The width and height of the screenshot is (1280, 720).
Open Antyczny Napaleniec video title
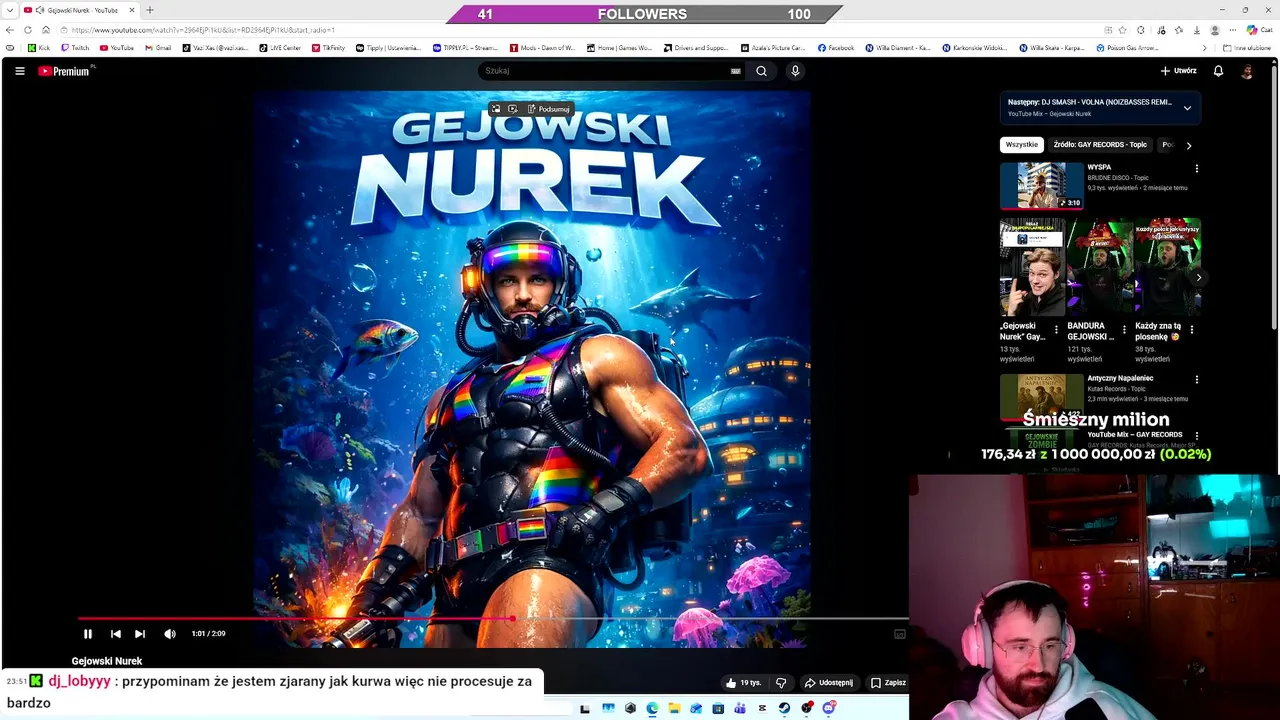(1120, 378)
